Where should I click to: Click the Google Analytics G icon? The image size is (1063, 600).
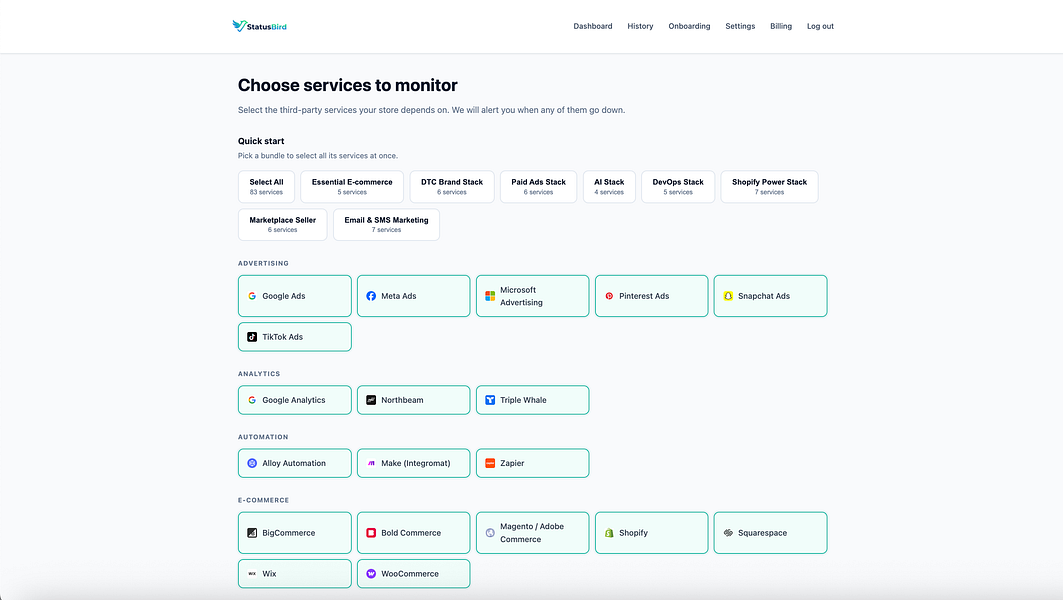tap(252, 400)
